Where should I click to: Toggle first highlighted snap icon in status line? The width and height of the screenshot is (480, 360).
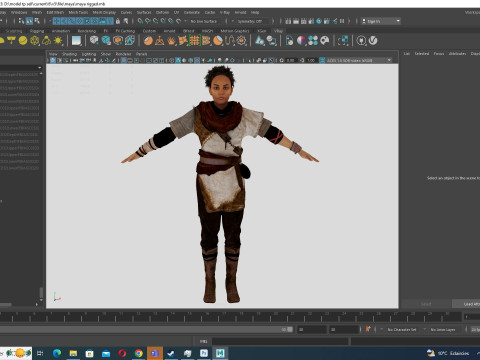pyautogui.click(x=56, y=21)
